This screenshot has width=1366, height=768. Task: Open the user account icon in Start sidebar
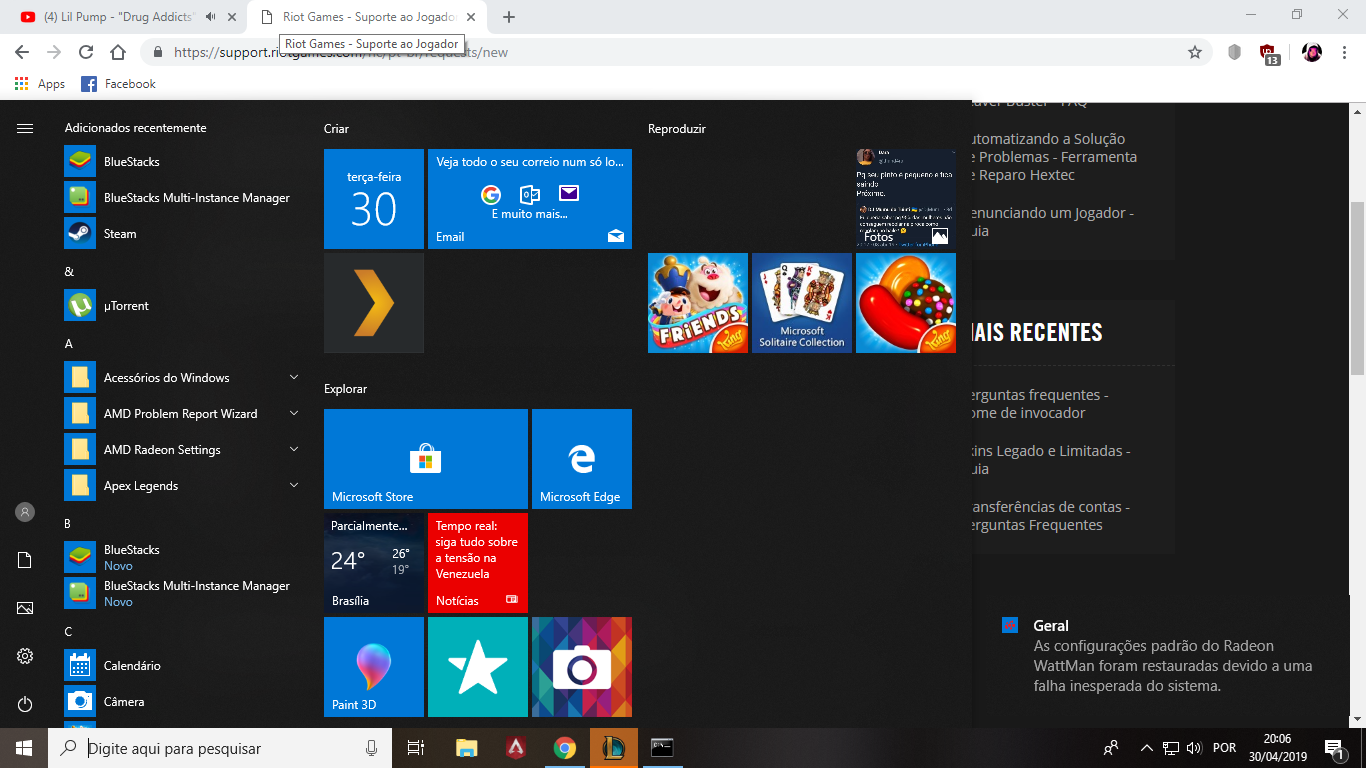tap(25, 512)
